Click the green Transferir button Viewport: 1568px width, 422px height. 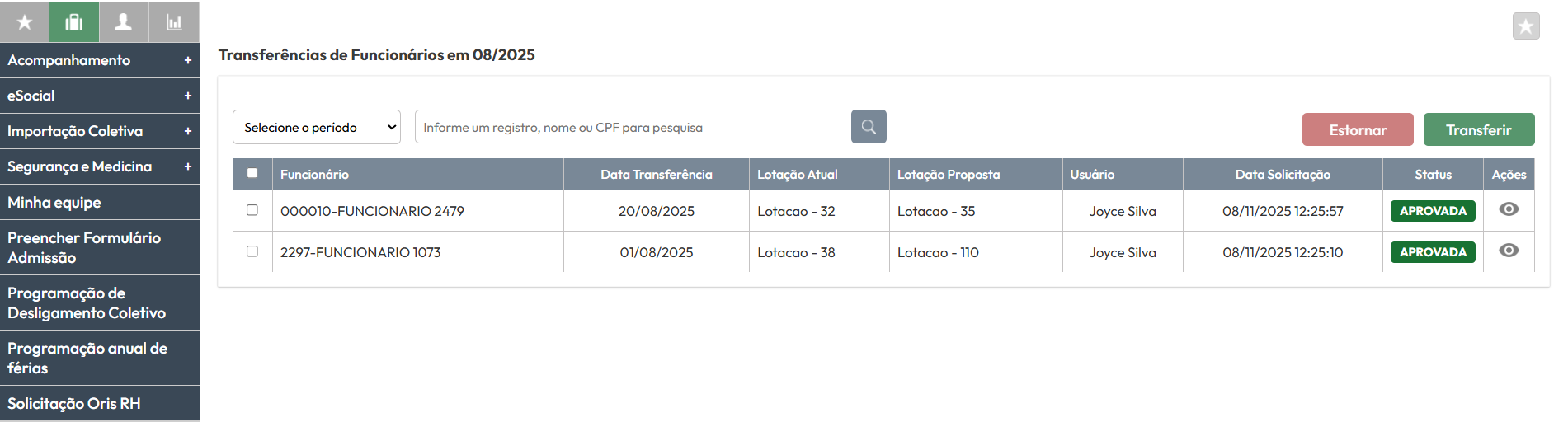coord(1478,130)
